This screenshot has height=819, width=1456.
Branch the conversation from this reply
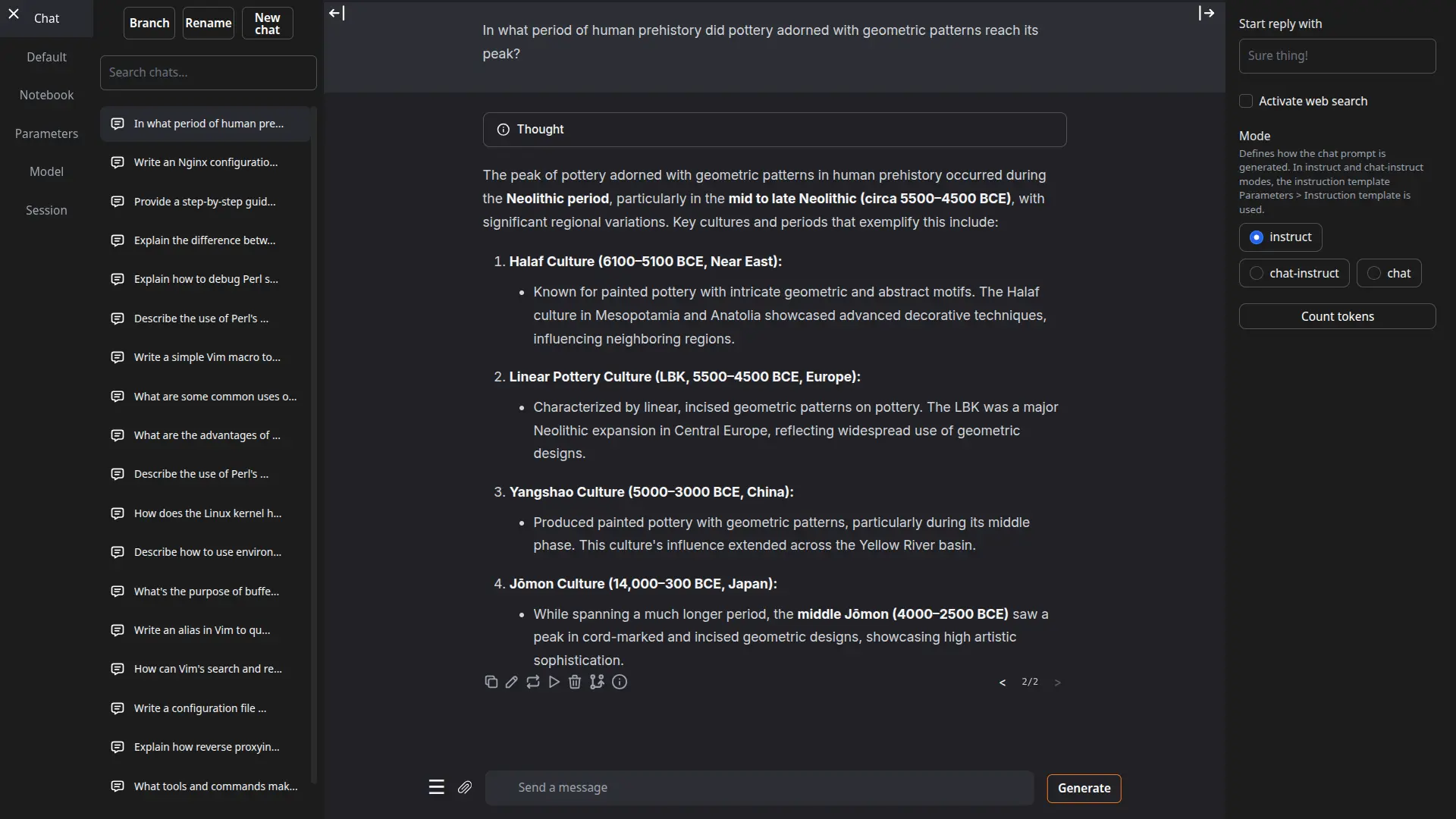tap(596, 682)
